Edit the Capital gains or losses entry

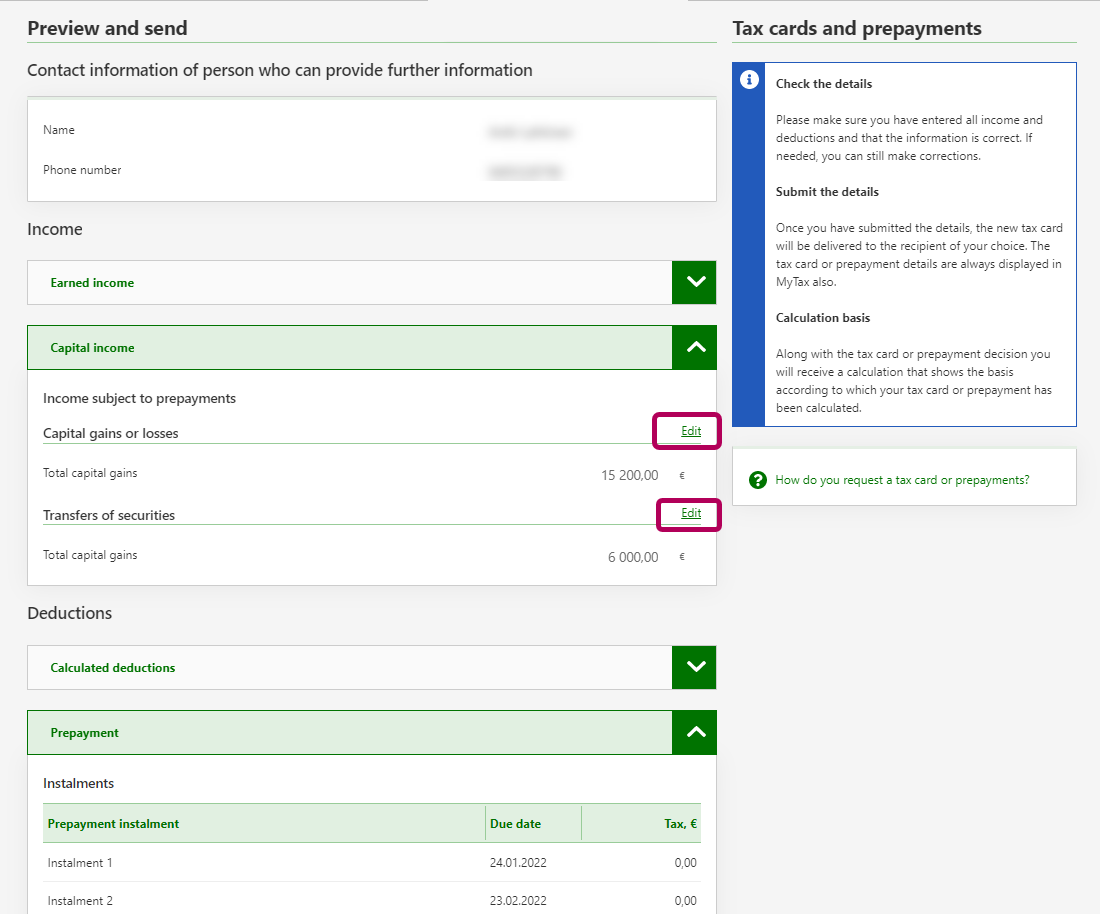(x=691, y=431)
